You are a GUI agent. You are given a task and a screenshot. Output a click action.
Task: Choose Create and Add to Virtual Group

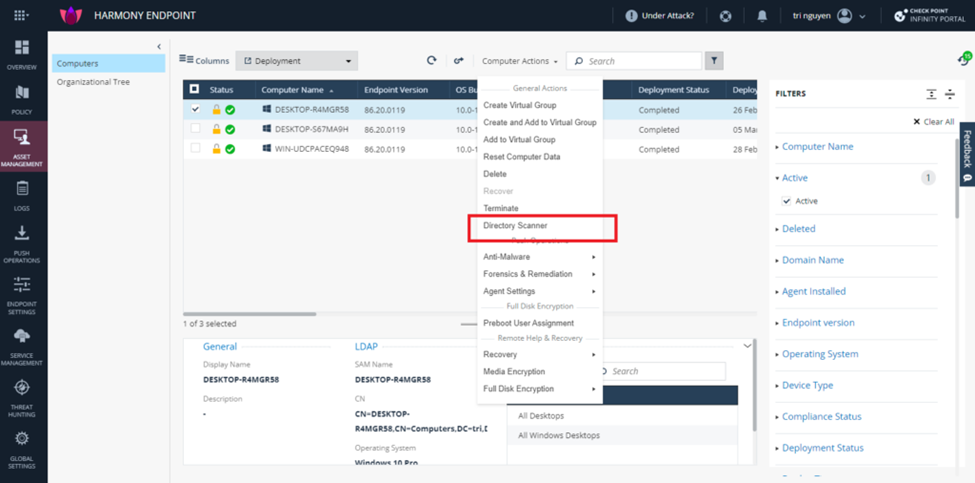(540, 122)
